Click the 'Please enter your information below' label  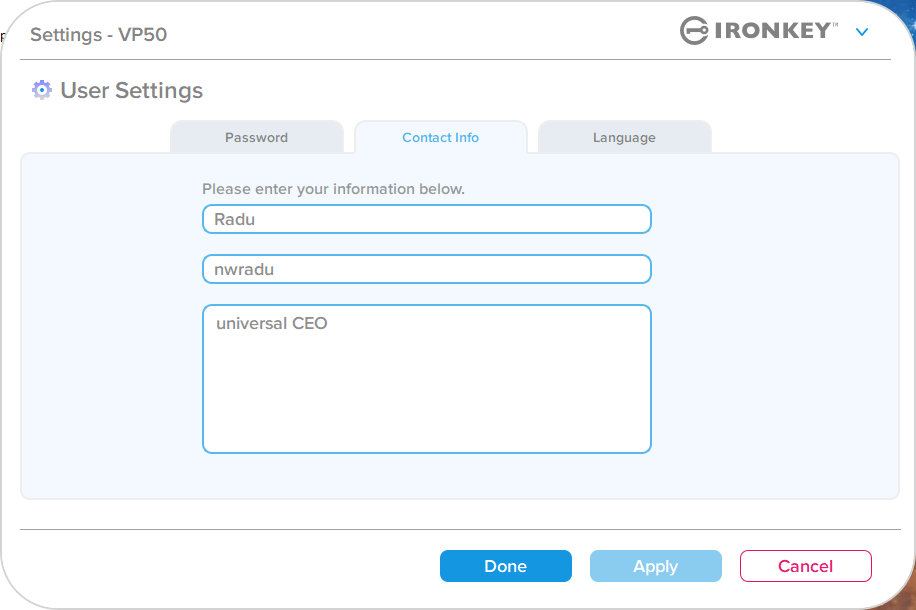333,189
